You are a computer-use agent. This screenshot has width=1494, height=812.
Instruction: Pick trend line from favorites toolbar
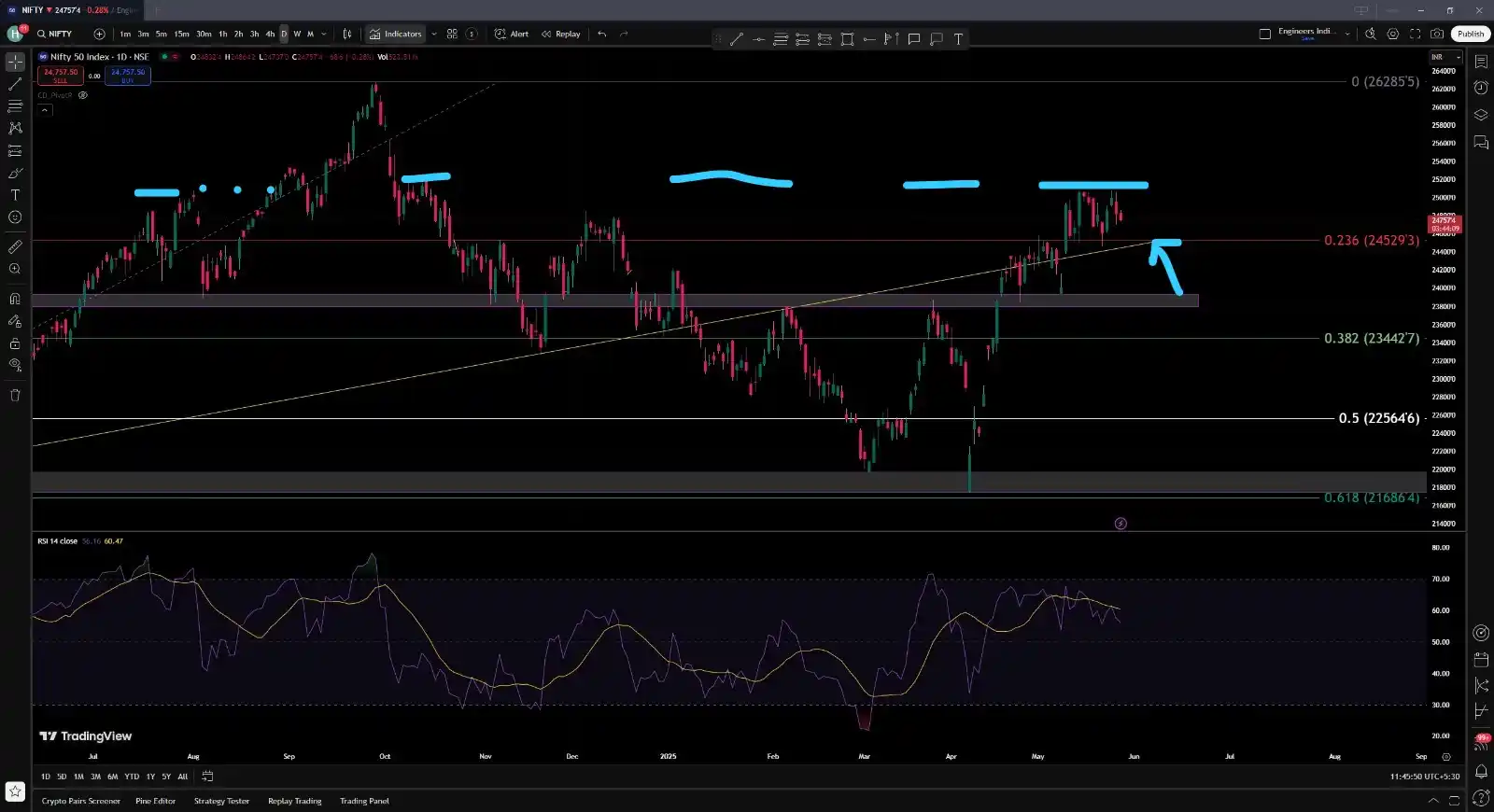736,39
